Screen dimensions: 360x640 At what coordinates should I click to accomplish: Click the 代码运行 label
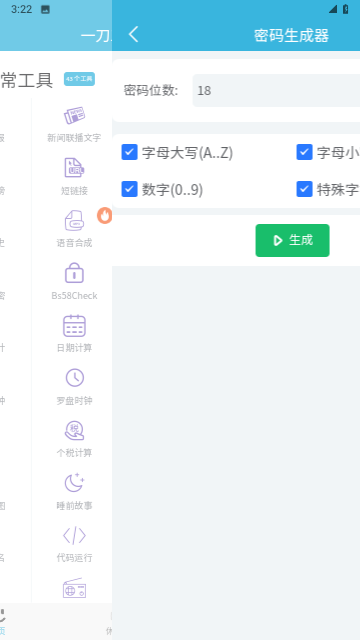coord(74,558)
